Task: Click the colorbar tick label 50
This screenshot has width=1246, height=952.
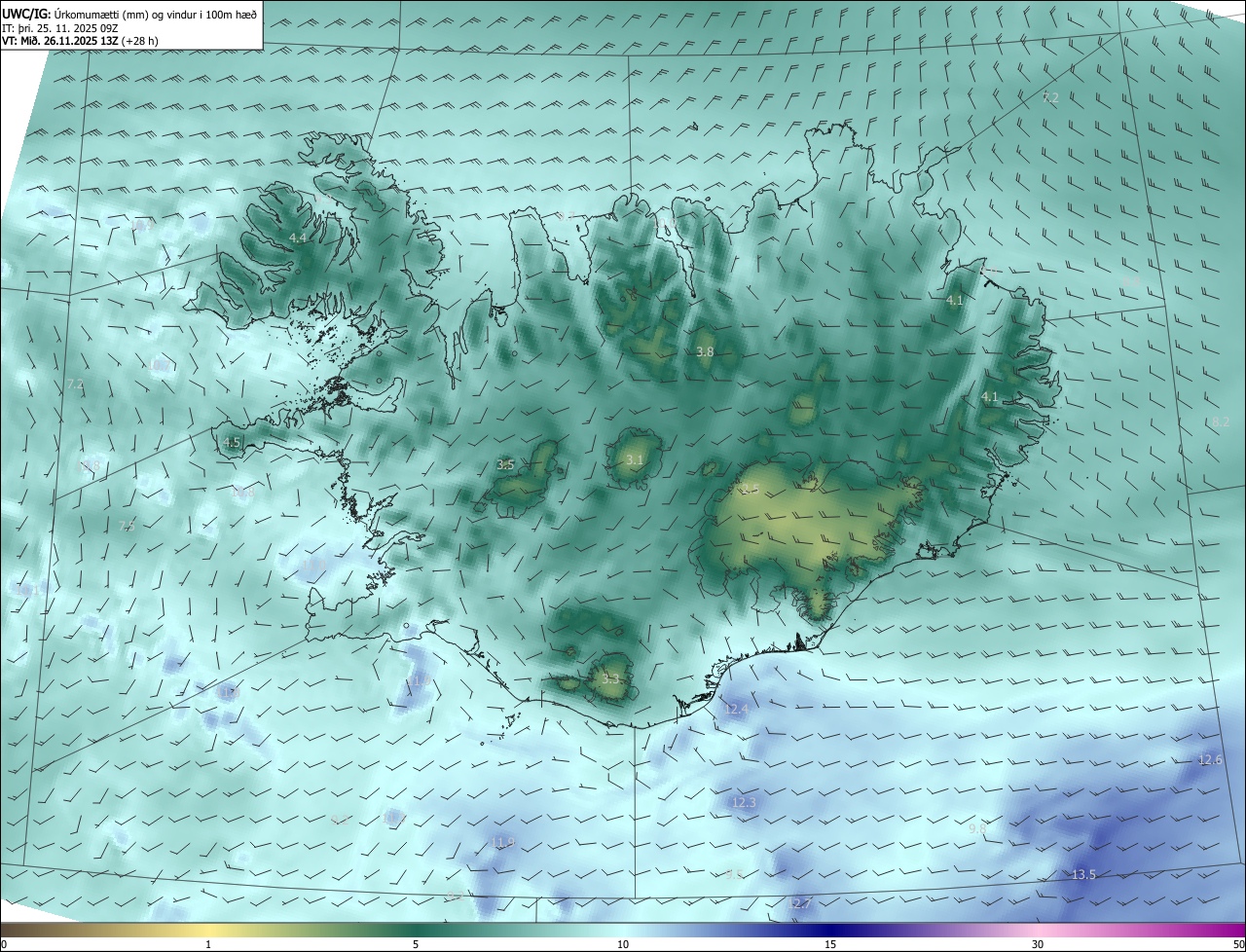Action: point(1238,945)
